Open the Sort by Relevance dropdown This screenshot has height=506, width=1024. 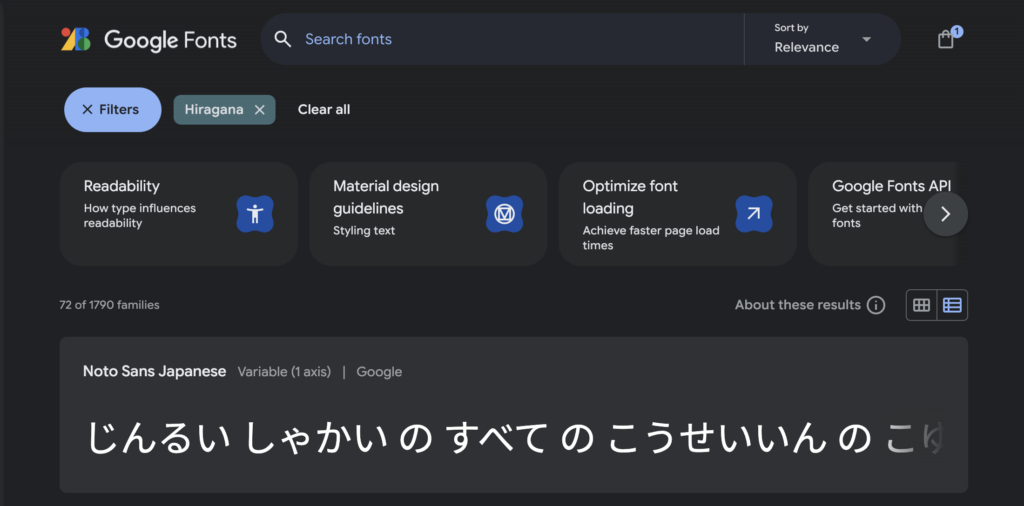coord(822,39)
